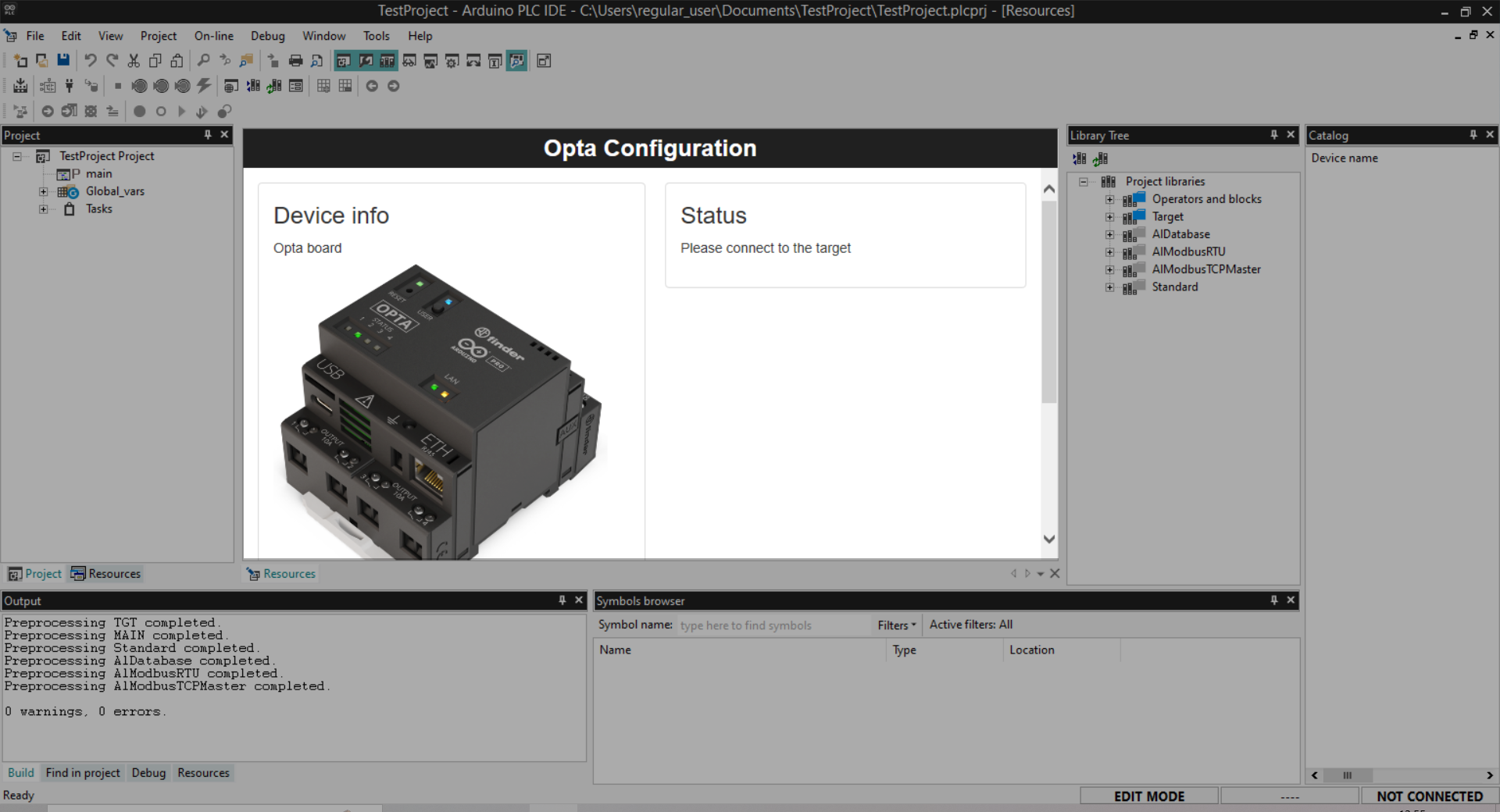Switch to Find in project output tab

(83, 773)
